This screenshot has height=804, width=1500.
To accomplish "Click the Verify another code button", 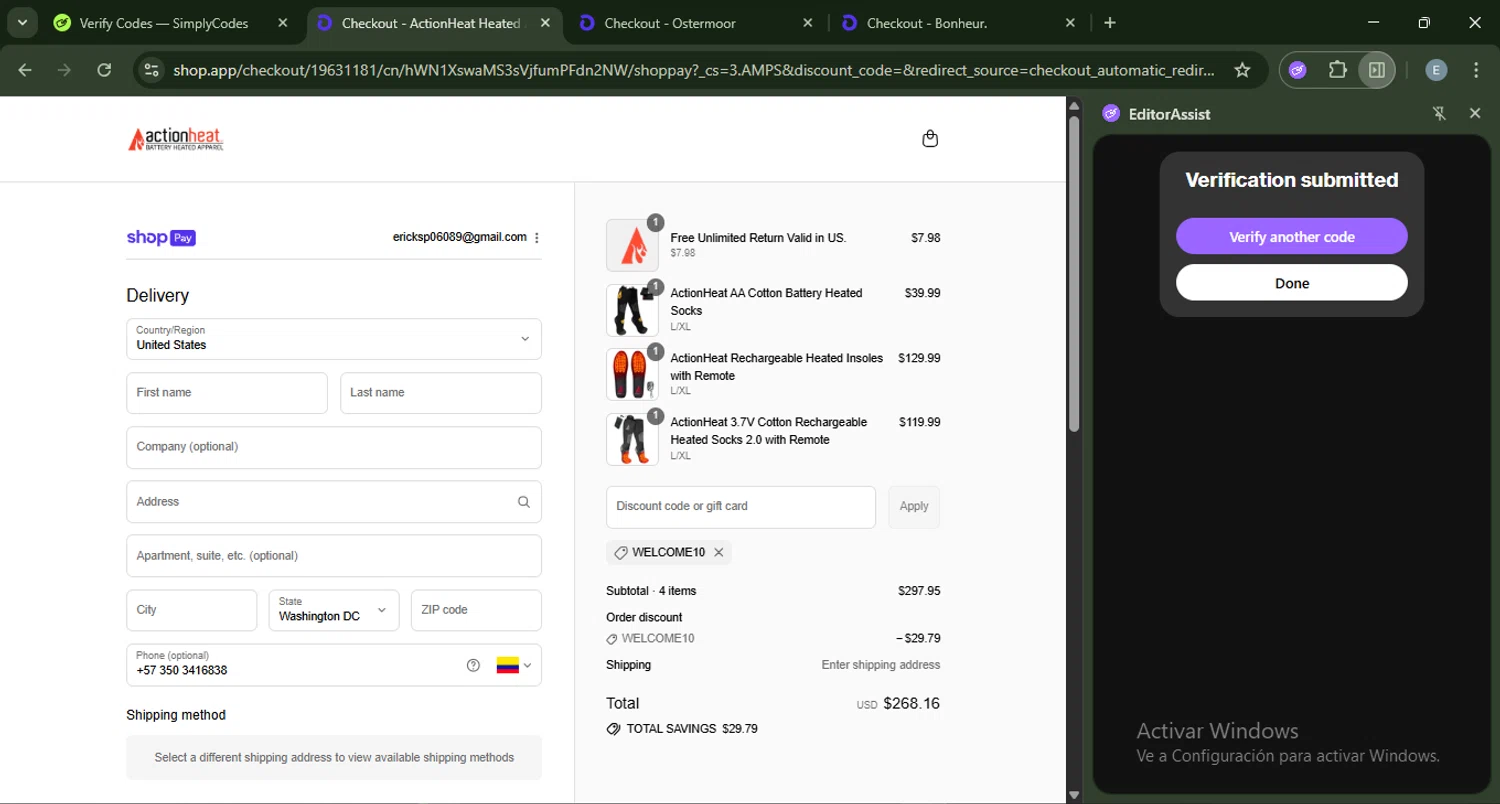I will [1292, 237].
